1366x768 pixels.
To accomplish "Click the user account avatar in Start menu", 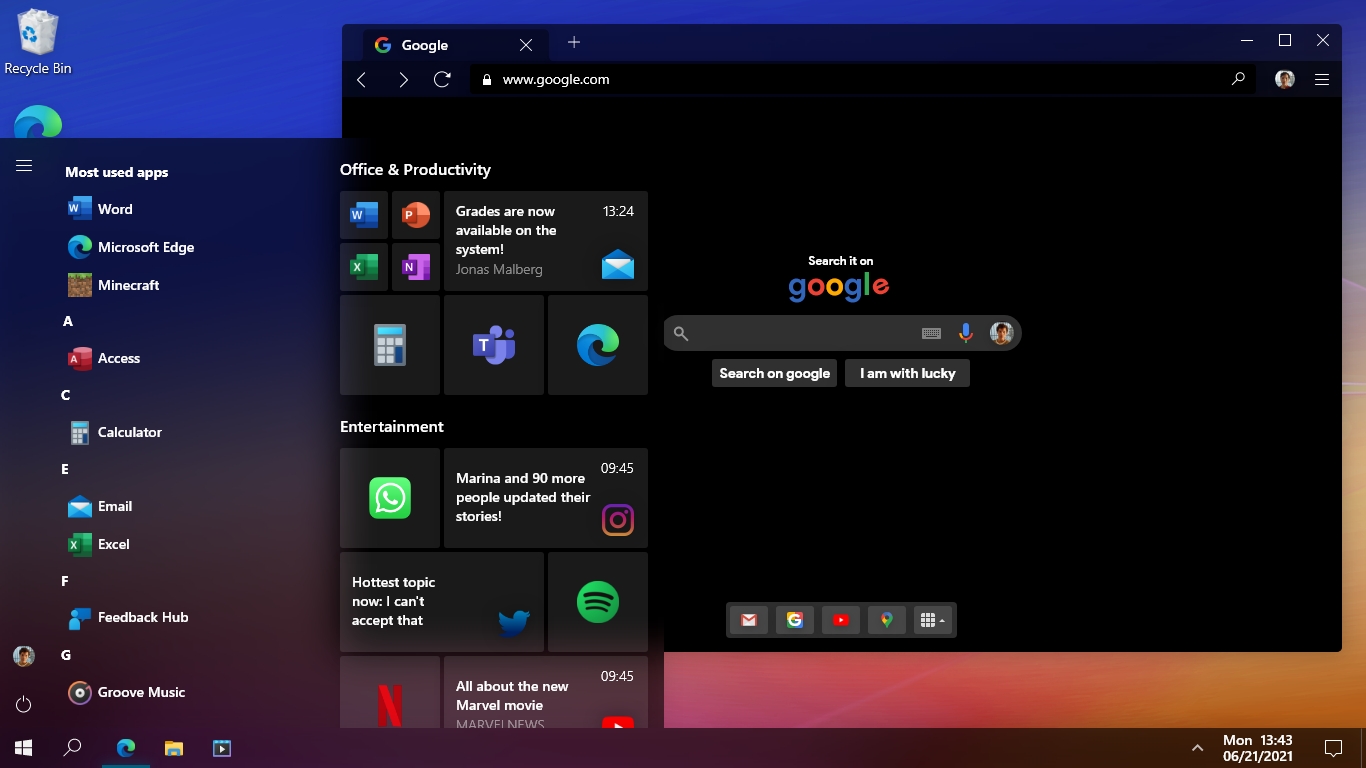I will click(x=24, y=656).
